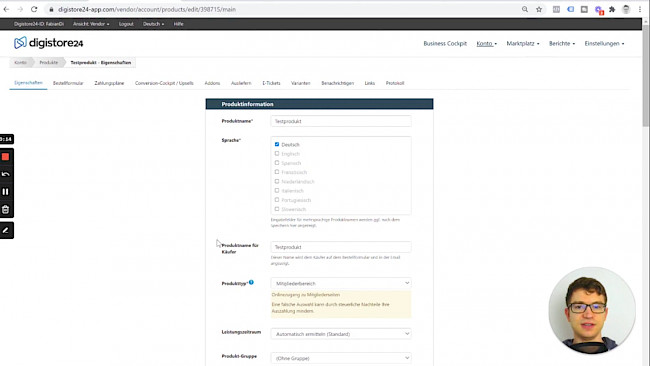The width and height of the screenshot is (650, 366).
Task: Delete recording with the trash icon
Action: pos(6,209)
